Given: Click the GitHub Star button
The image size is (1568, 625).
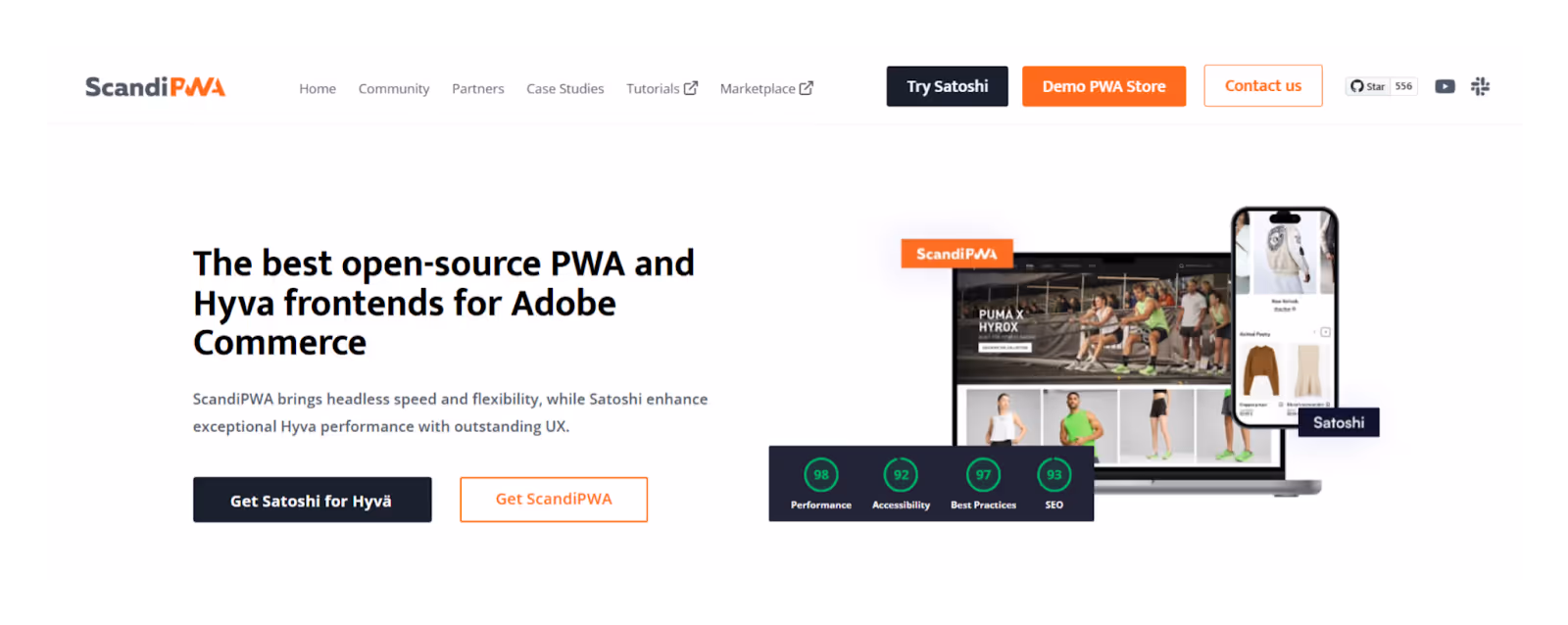Looking at the screenshot, I should (x=1368, y=86).
